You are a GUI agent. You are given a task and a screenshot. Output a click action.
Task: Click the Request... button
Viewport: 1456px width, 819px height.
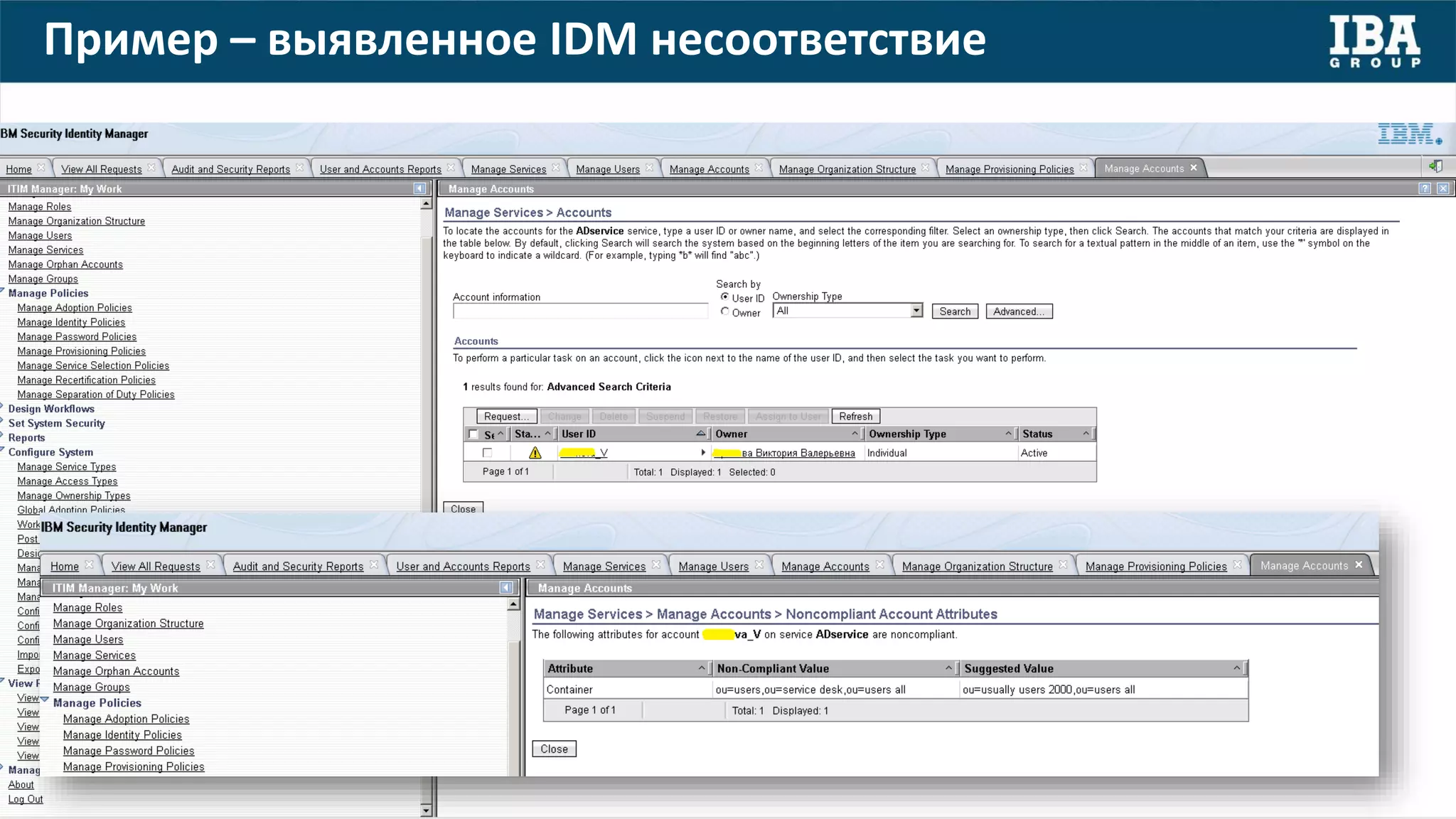506,417
